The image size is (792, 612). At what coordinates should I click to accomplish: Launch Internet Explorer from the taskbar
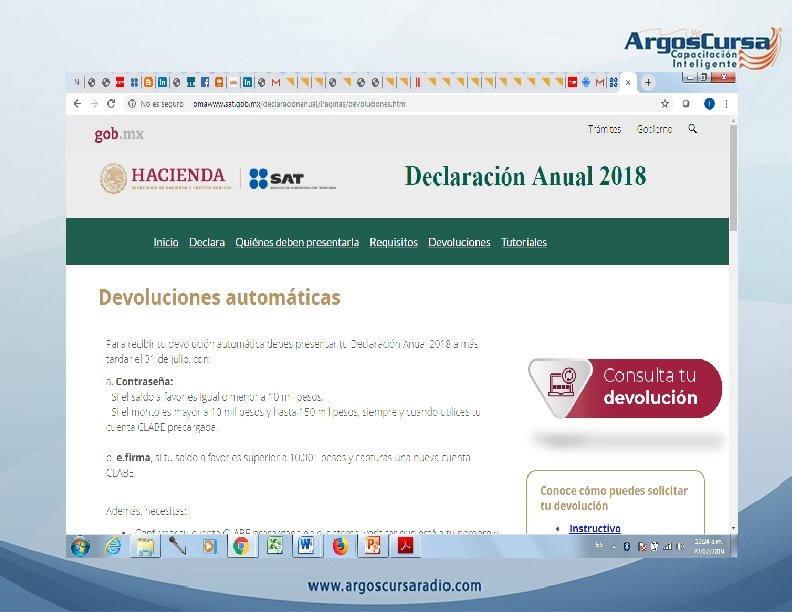click(113, 546)
